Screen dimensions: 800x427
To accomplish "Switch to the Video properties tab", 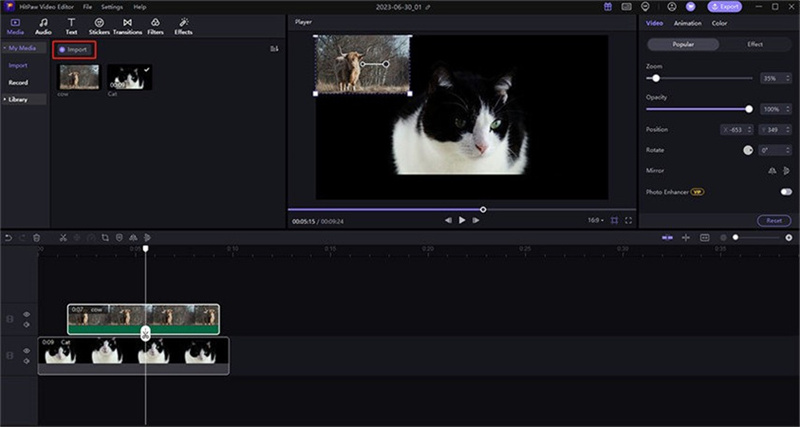I will coord(654,23).
